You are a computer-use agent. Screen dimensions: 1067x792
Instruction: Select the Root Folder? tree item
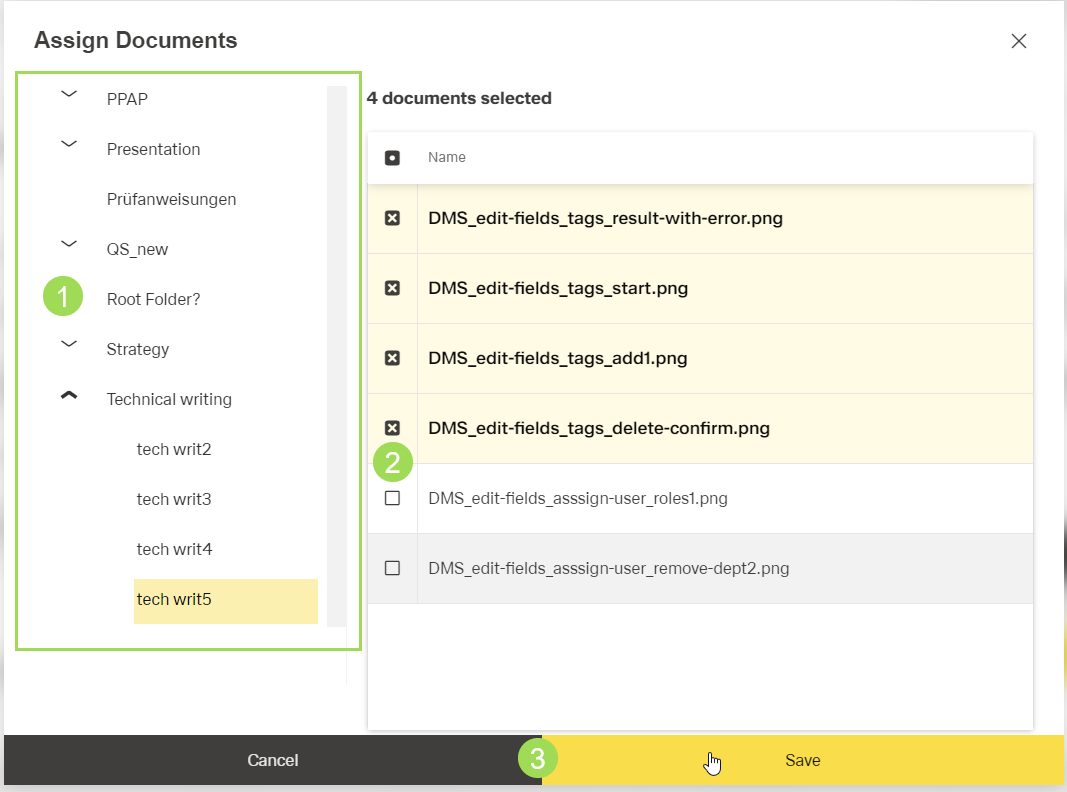pyautogui.click(x=153, y=299)
